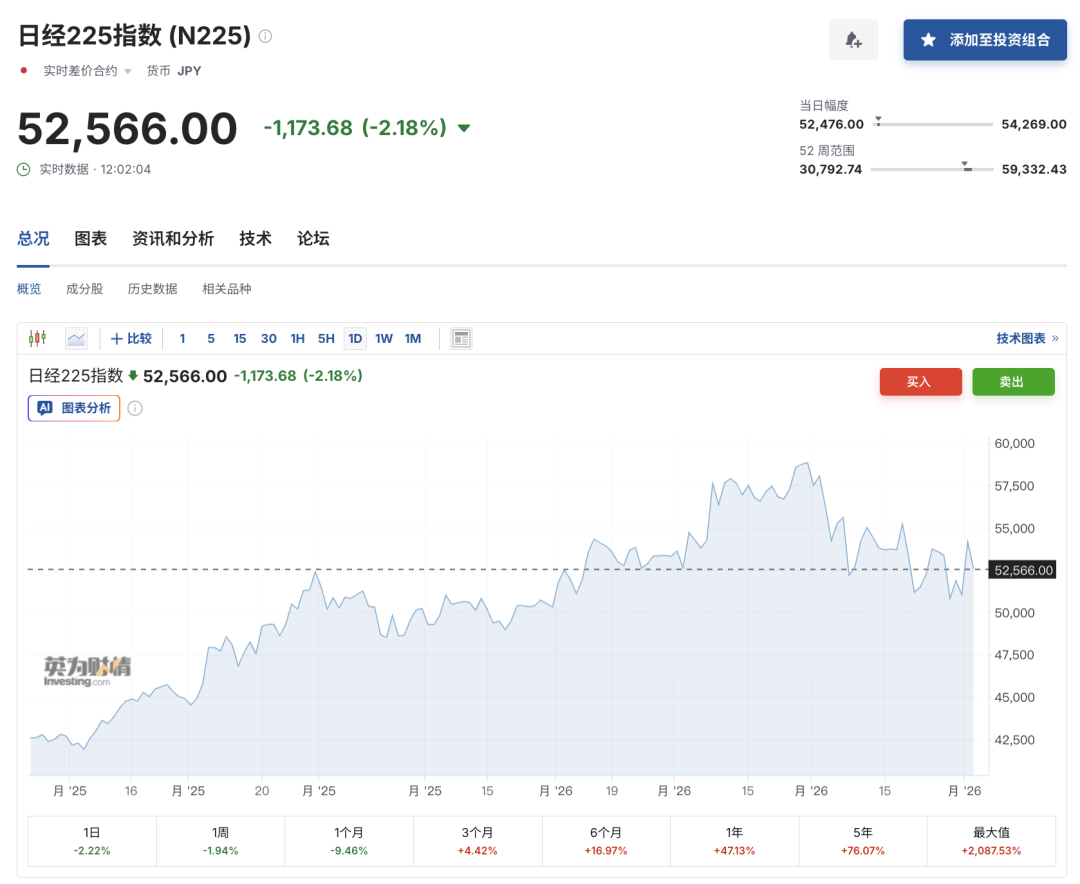Switch to the 历史数据 sub-tab

coord(152,289)
